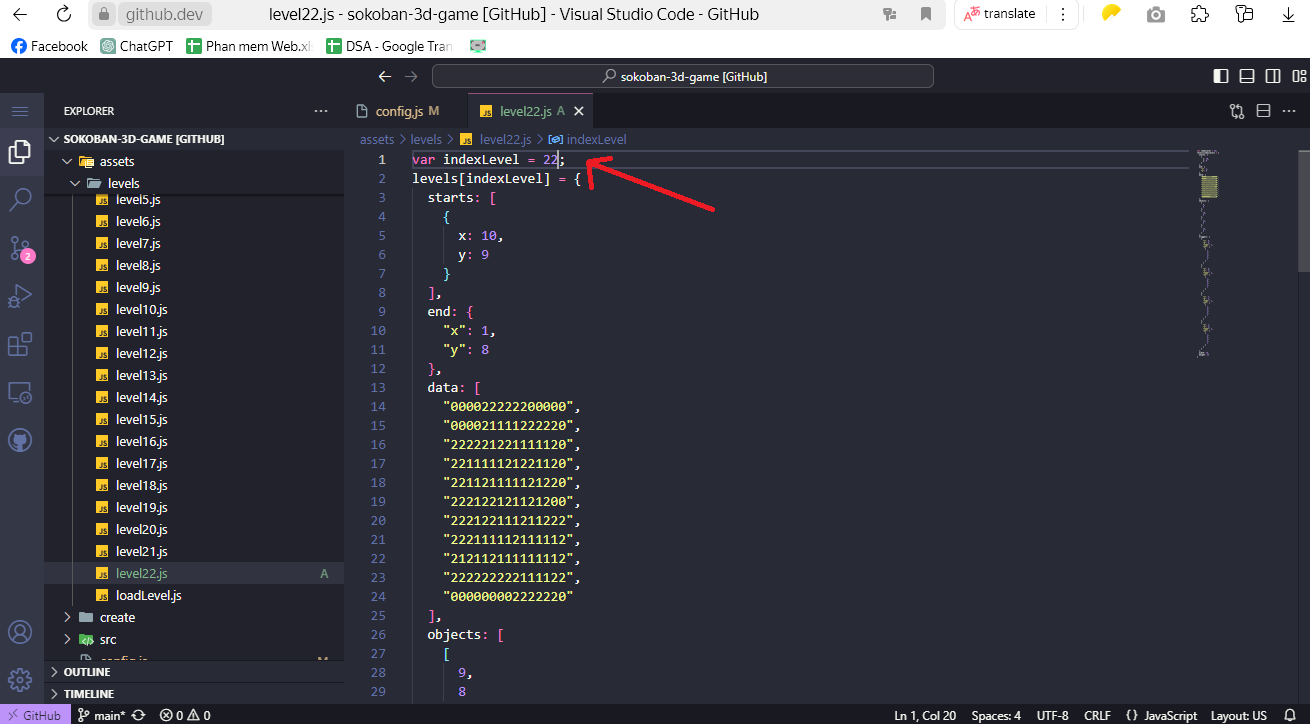The width and height of the screenshot is (1310, 724).
Task: Toggle the bottom panel layout icon
Action: (1247, 76)
